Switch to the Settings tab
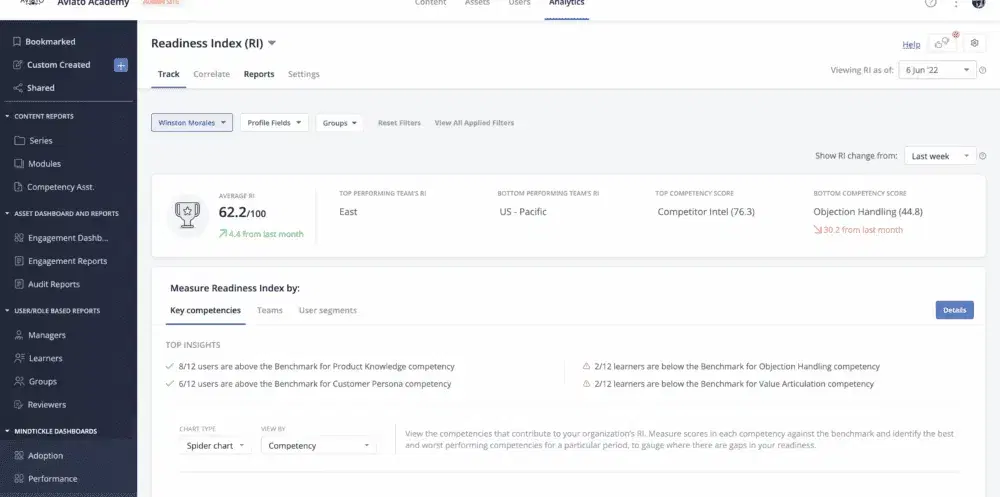1000x497 pixels. tap(304, 74)
